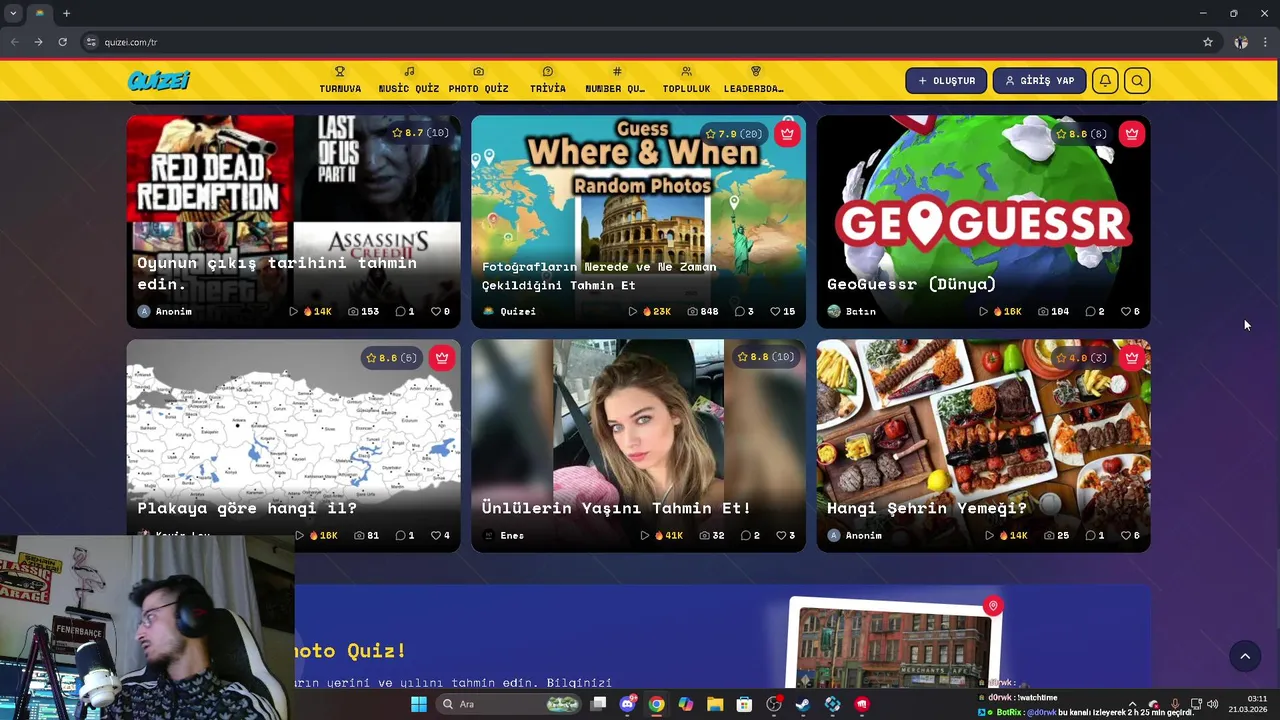The height and width of the screenshot is (720, 1280).
Task: Click the Oluştur button
Action: [946, 81]
